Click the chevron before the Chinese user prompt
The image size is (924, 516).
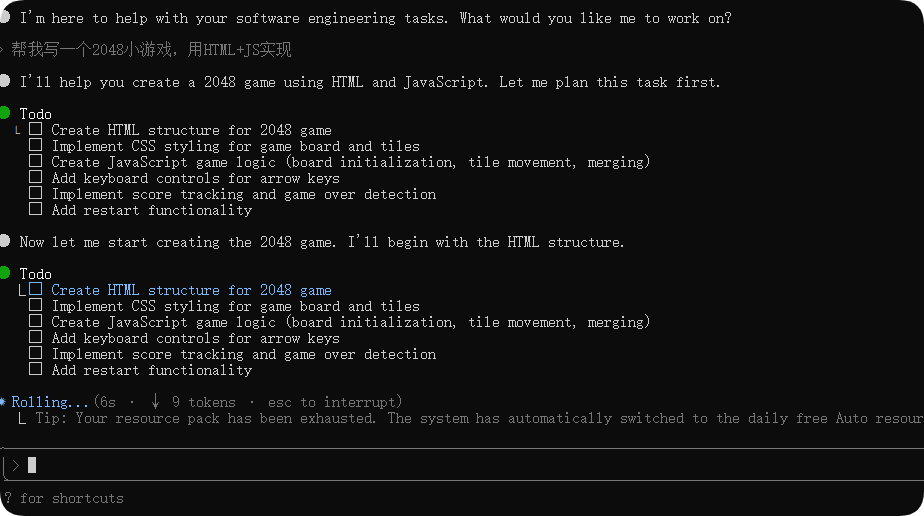pyautogui.click(x=3, y=50)
